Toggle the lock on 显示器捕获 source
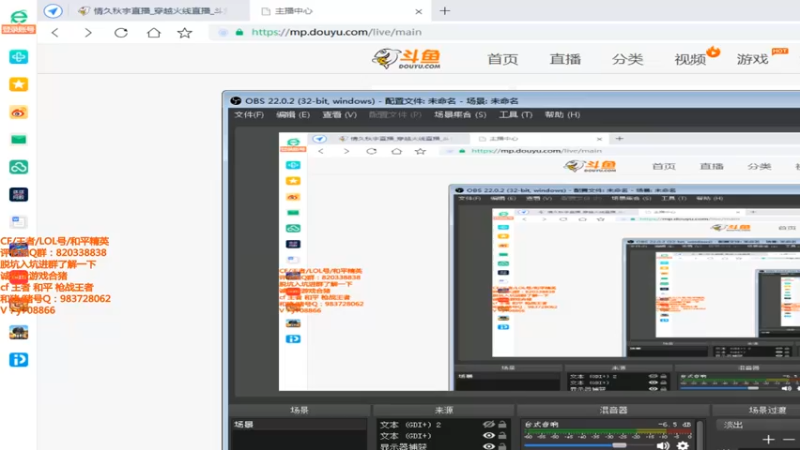This screenshot has height=450, width=800. [503, 446]
